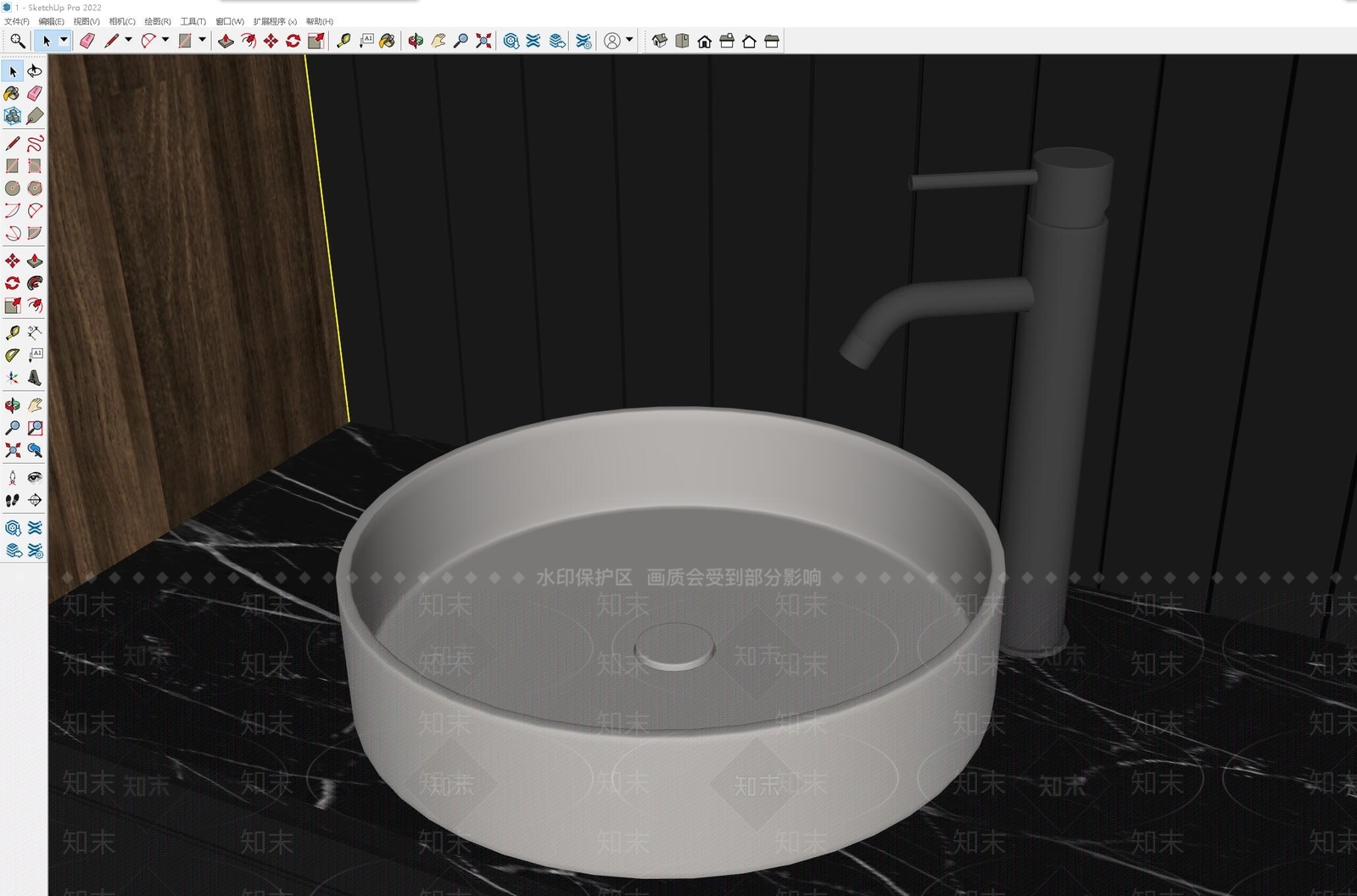Screen dimensions: 1357x896
Task: Expand the Line tool dropdown arrow
Action: point(128,40)
